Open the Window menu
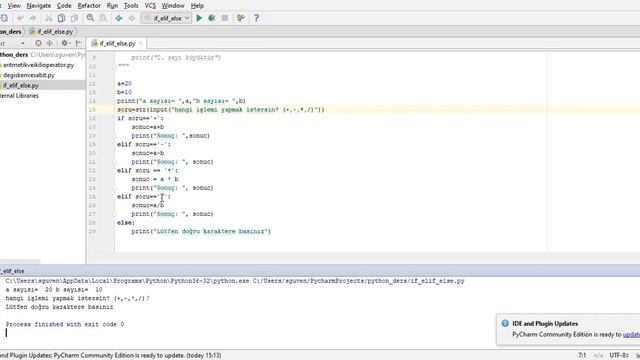640x360 pixels. click(x=173, y=6)
